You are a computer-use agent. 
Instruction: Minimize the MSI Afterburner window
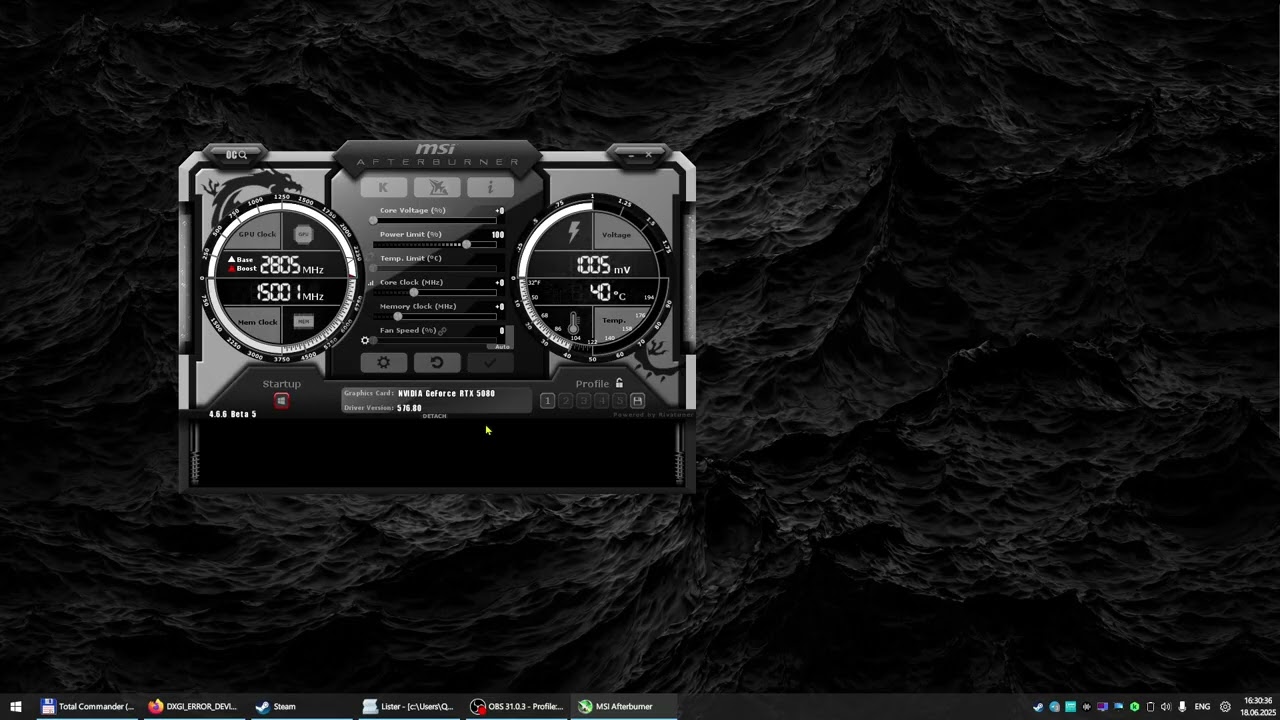click(629, 155)
